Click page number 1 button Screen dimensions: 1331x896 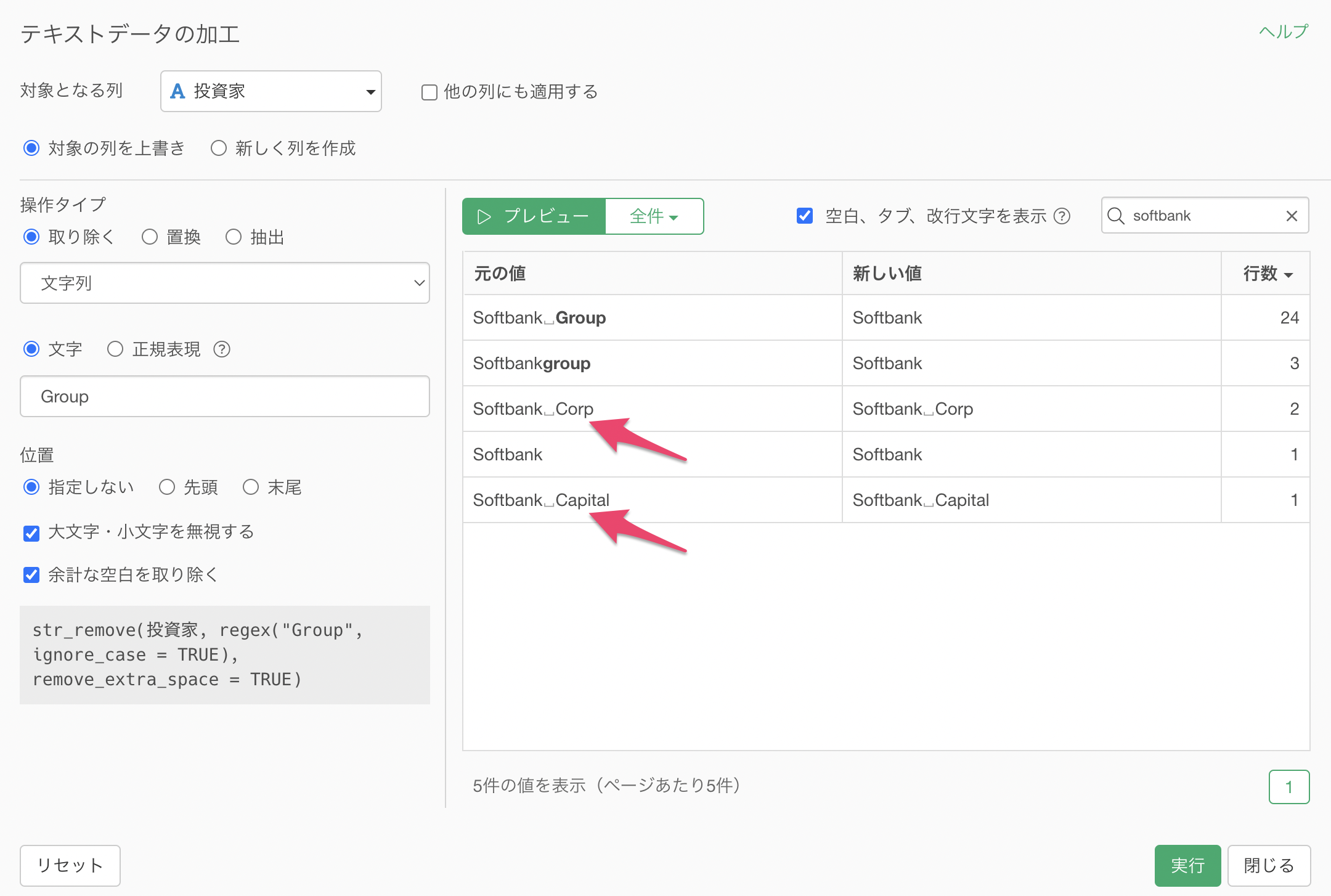[1289, 787]
